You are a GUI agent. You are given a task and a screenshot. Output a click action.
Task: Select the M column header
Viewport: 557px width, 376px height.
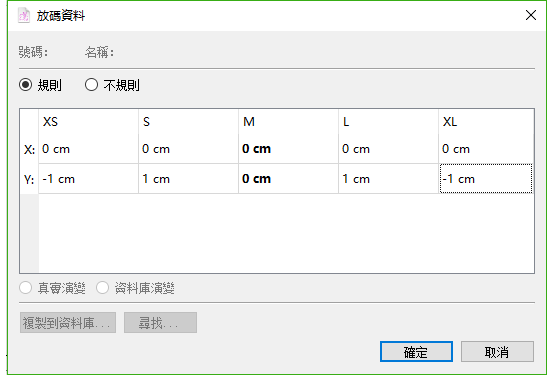tap(288, 122)
